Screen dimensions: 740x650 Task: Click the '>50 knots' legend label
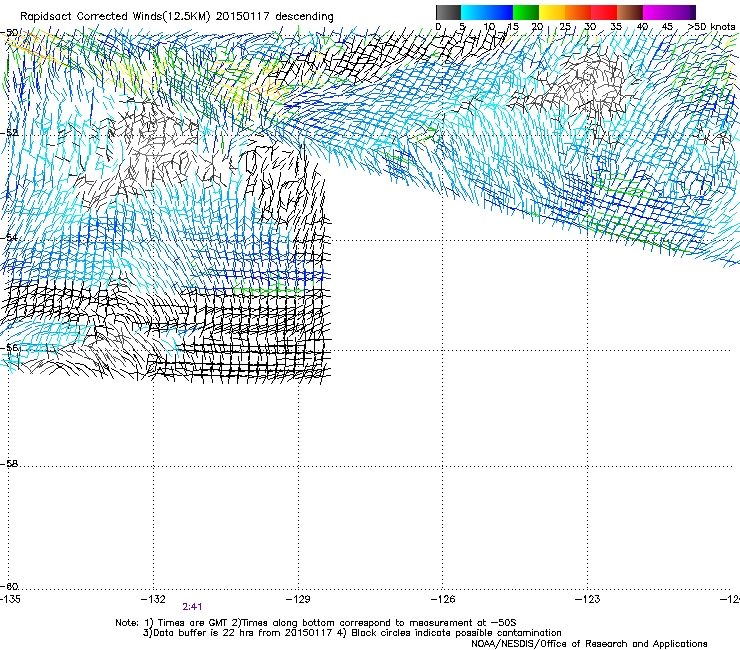coord(711,27)
